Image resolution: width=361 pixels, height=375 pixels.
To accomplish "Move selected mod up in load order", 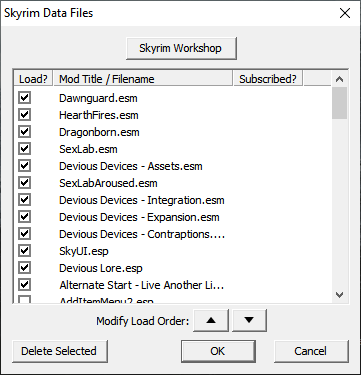I will point(211,320).
